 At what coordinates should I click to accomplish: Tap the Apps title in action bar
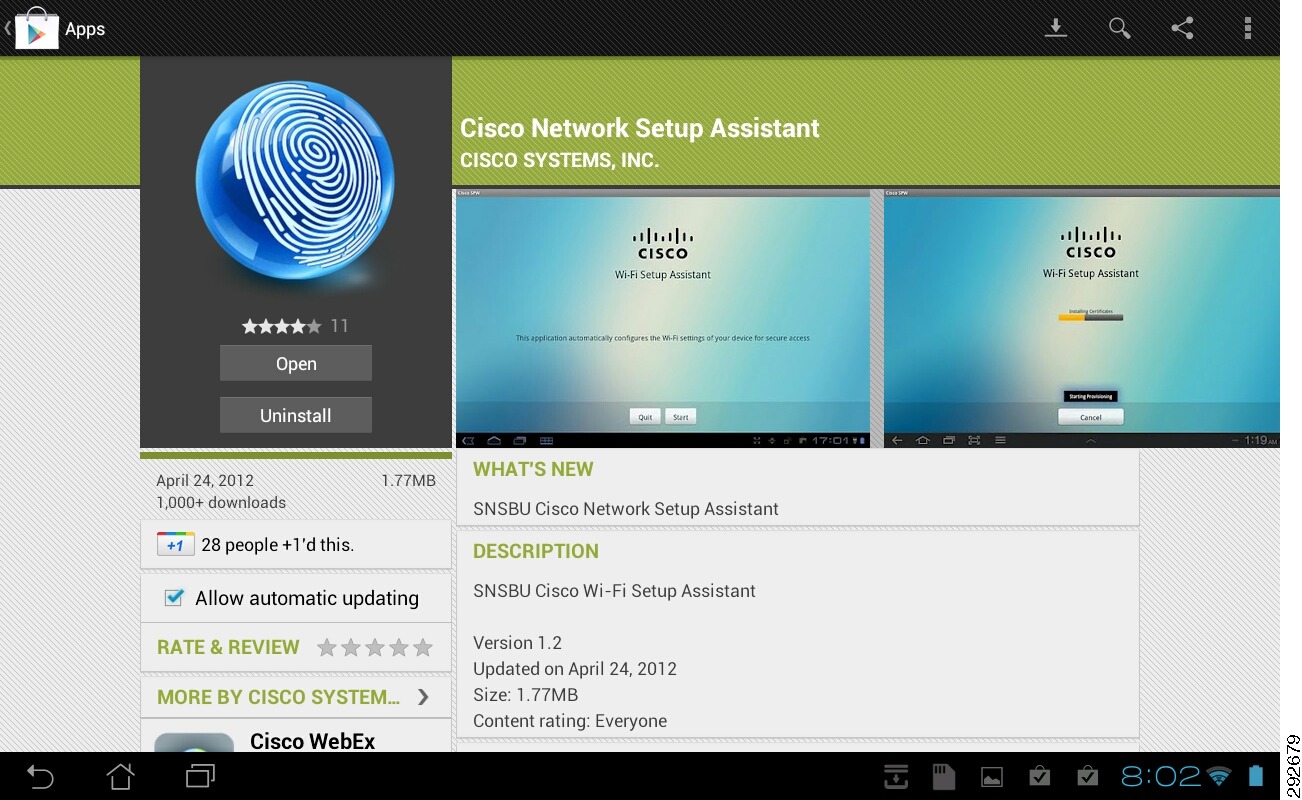(85, 29)
